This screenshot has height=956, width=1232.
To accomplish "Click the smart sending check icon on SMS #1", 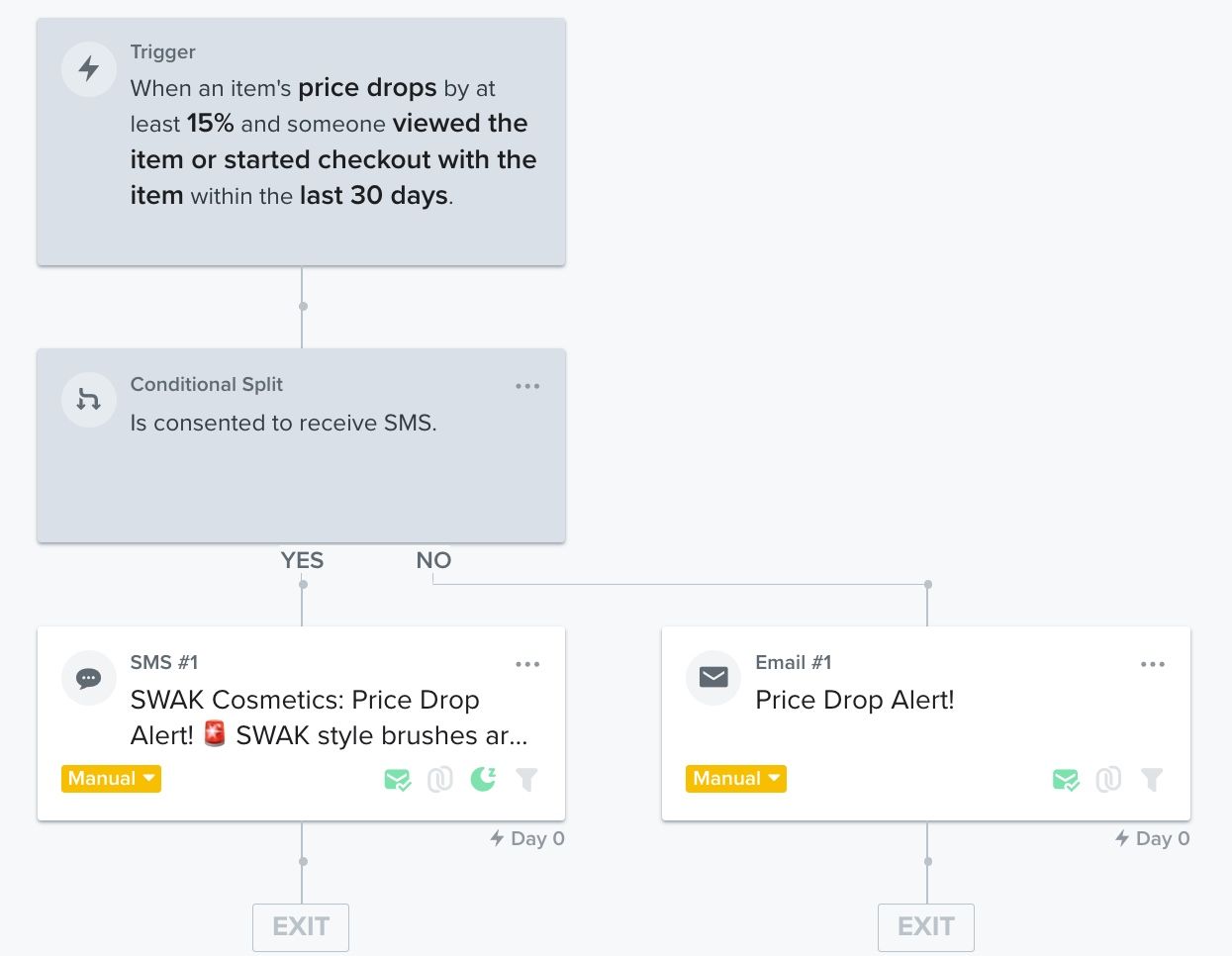I will pos(397,780).
